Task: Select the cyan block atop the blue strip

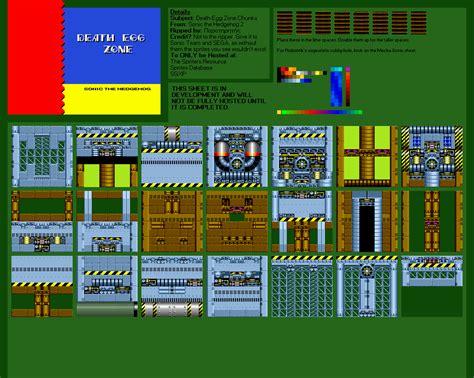Action: tap(336, 69)
